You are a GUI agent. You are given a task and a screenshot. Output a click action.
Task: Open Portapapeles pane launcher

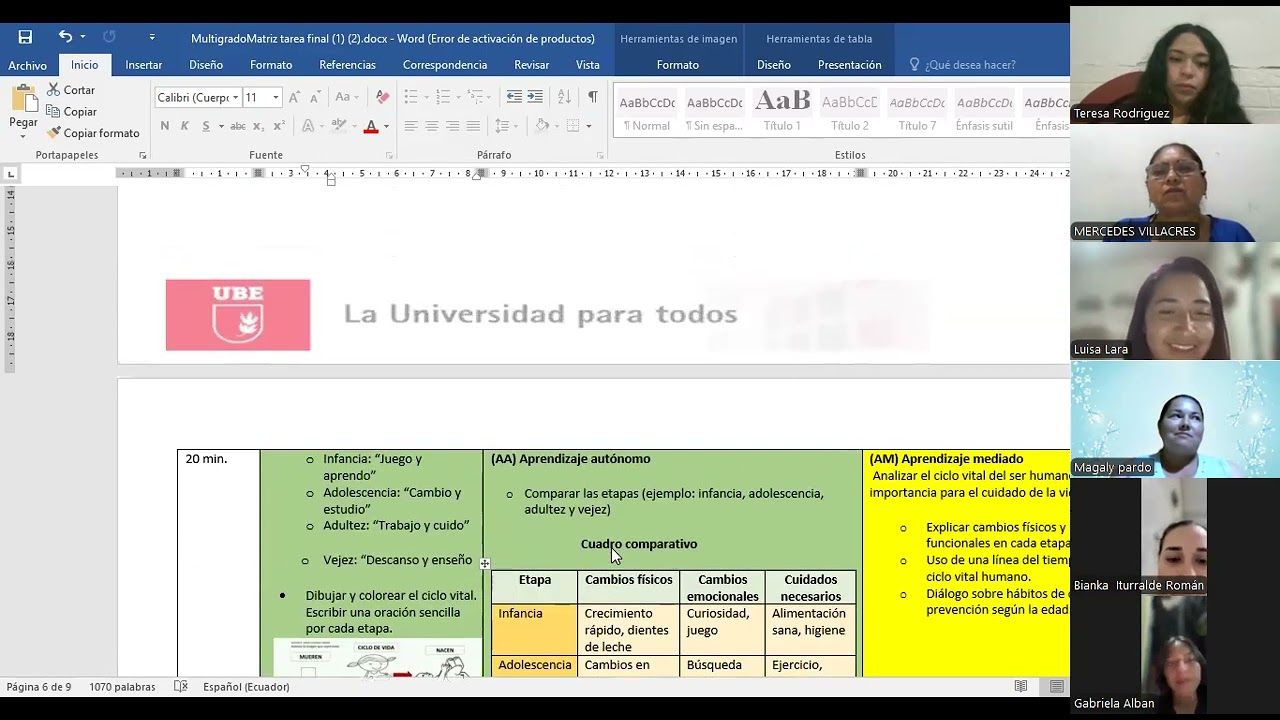pos(142,156)
